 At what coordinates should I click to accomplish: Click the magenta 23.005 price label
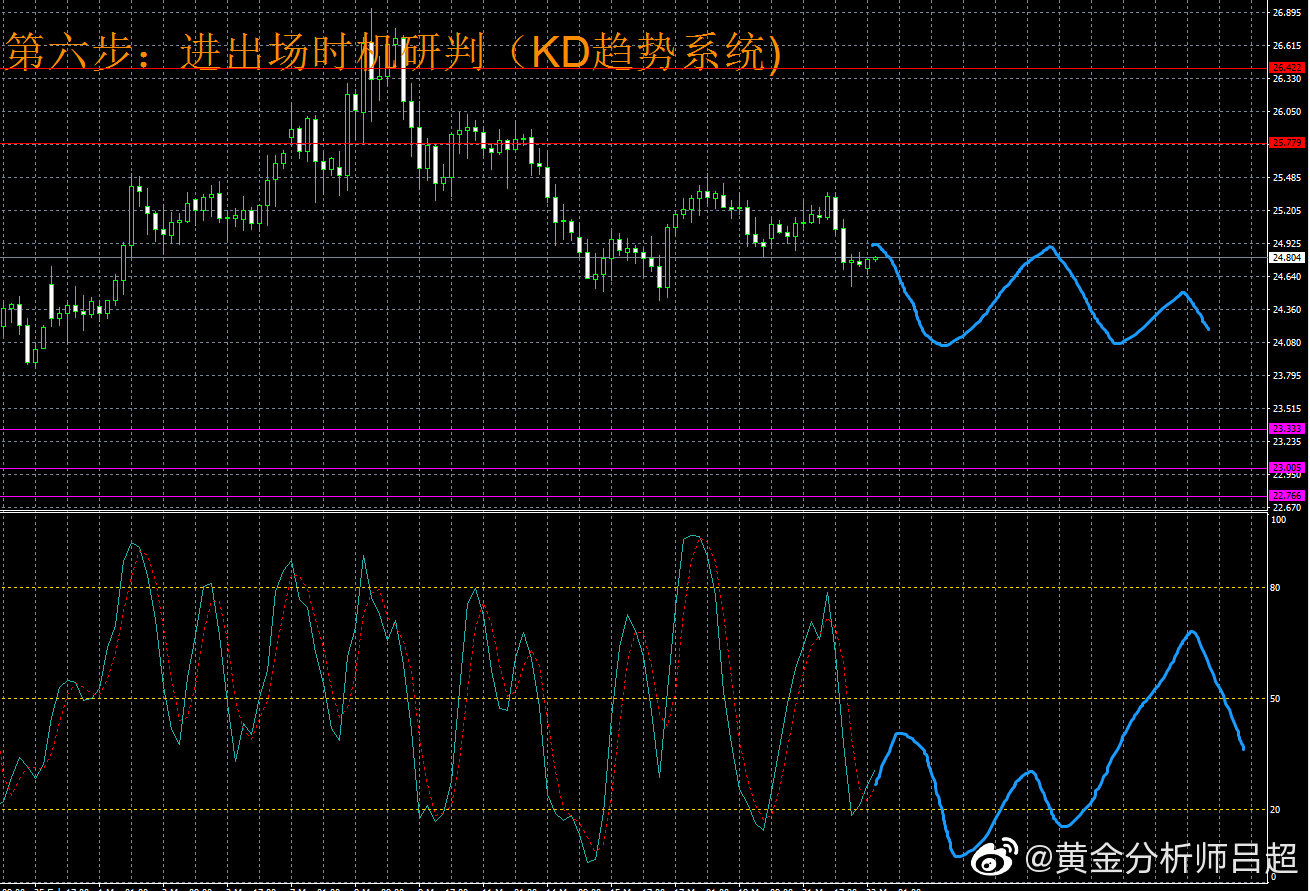pyautogui.click(x=1286, y=467)
